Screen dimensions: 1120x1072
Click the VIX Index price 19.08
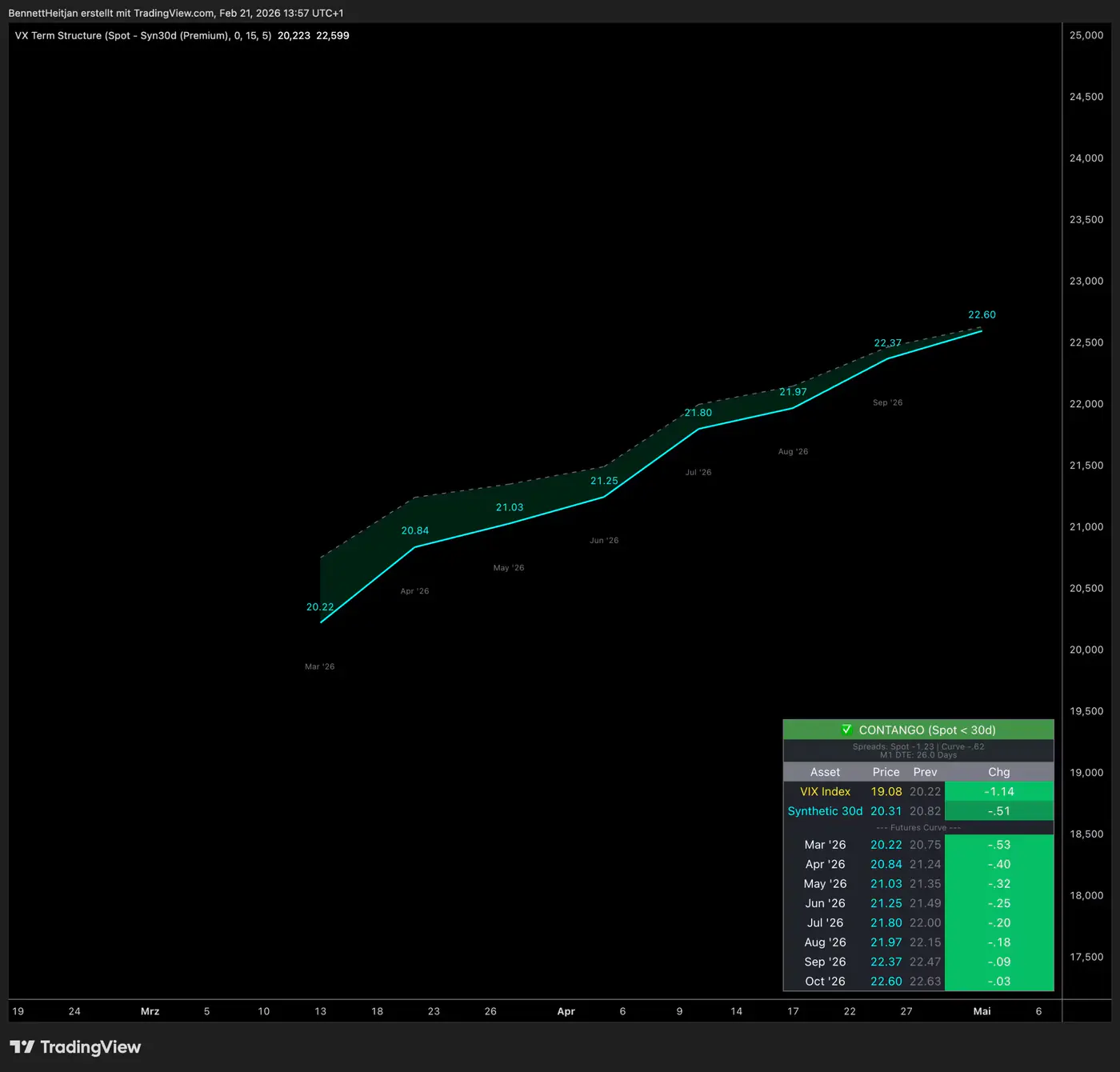coord(886,791)
